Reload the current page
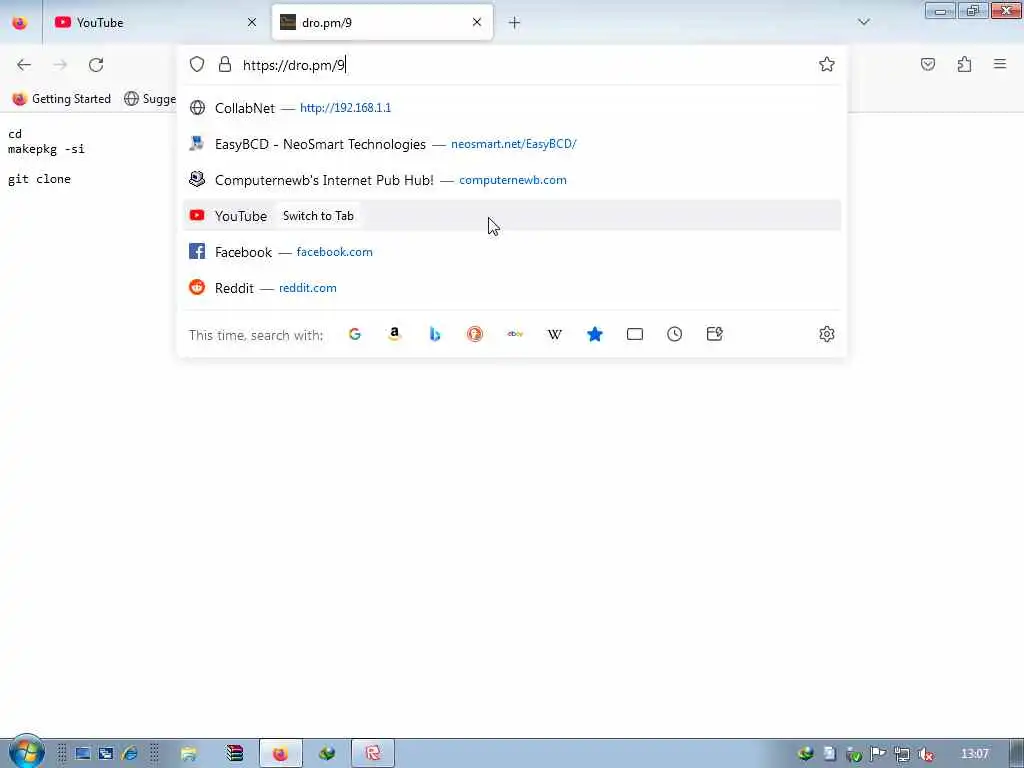This screenshot has width=1024, height=768. [96, 65]
